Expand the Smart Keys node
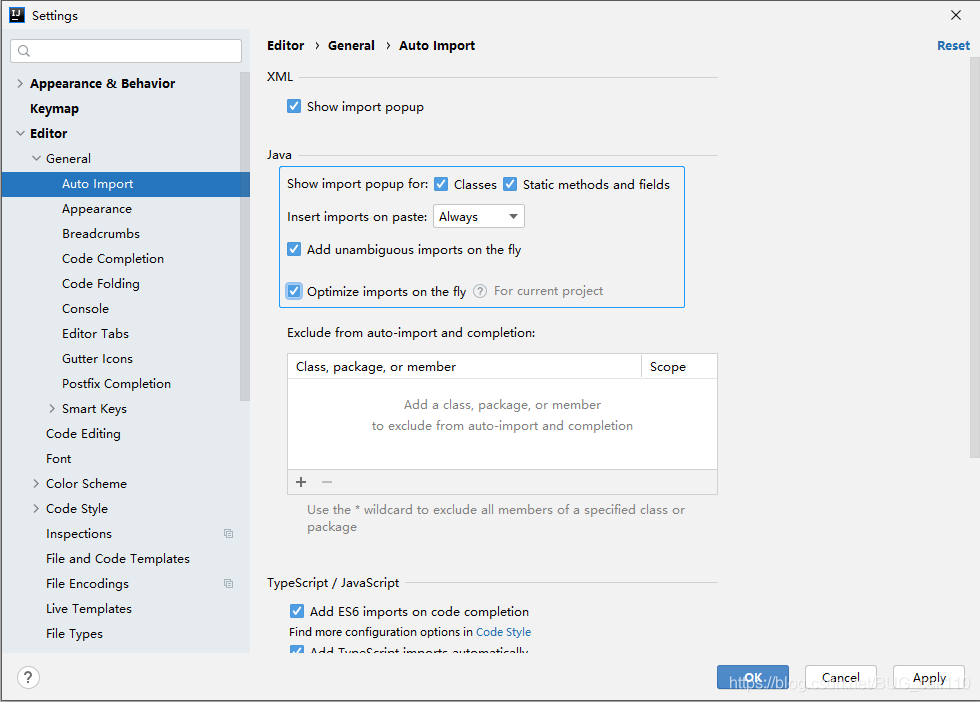The image size is (980, 702). click(x=51, y=408)
